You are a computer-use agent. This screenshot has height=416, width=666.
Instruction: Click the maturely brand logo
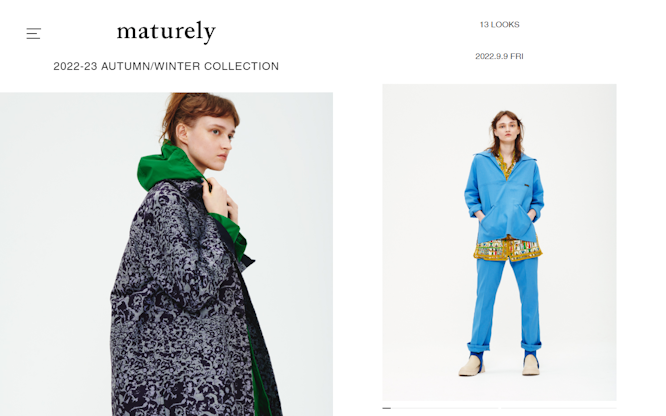[166, 32]
